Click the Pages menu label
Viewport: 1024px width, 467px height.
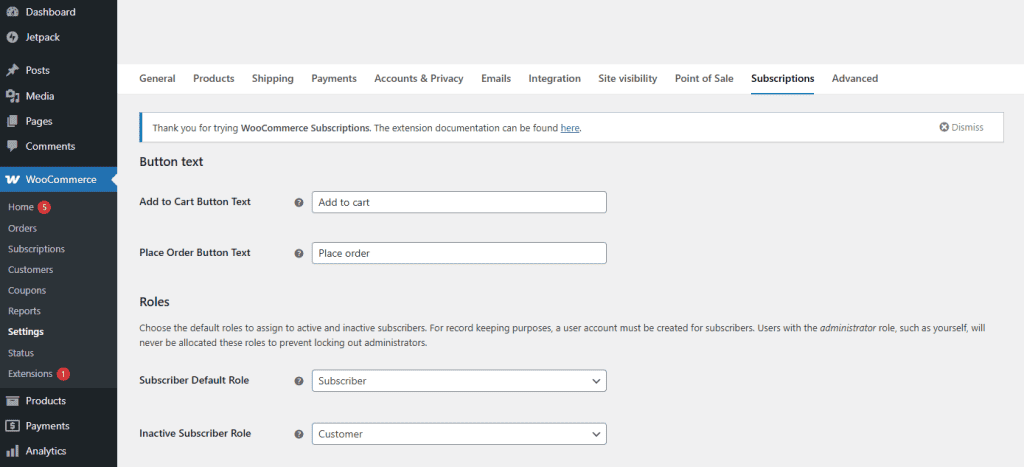39,121
